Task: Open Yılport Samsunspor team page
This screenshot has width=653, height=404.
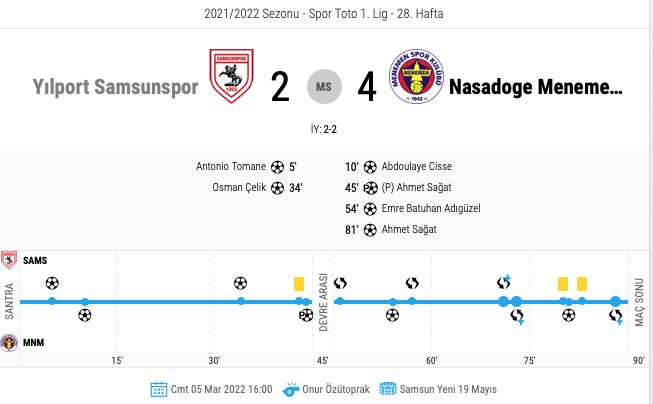Action: 115,87
